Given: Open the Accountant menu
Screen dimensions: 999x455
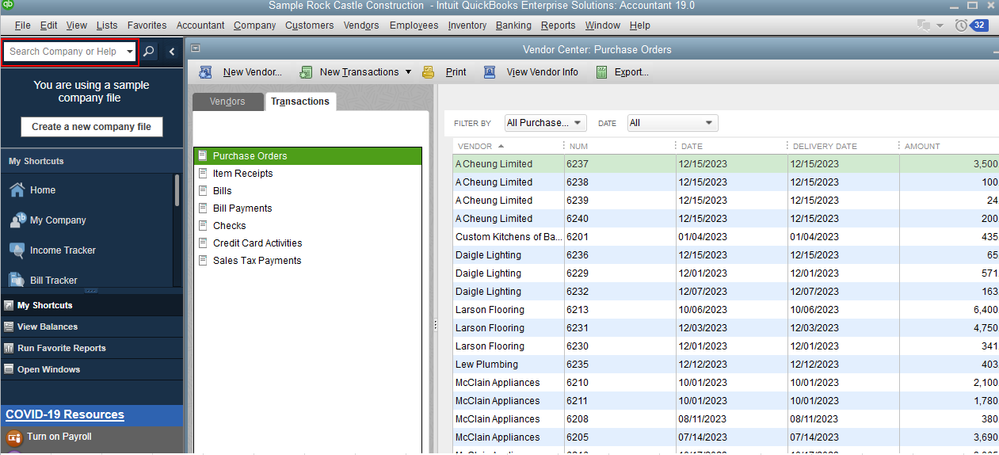Looking at the screenshot, I should pos(200,25).
